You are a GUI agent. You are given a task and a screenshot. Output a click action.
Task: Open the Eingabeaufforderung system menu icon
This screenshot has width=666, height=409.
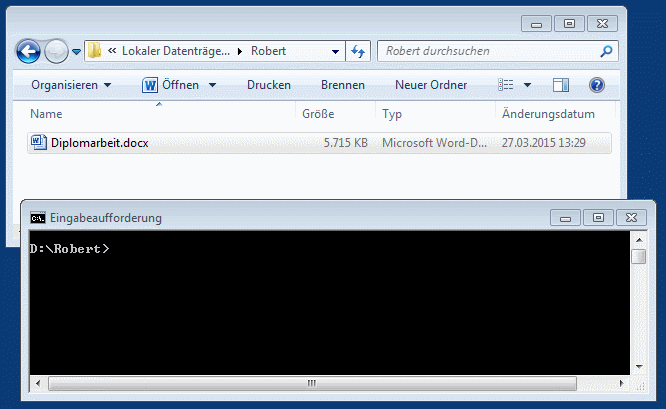point(38,218)
